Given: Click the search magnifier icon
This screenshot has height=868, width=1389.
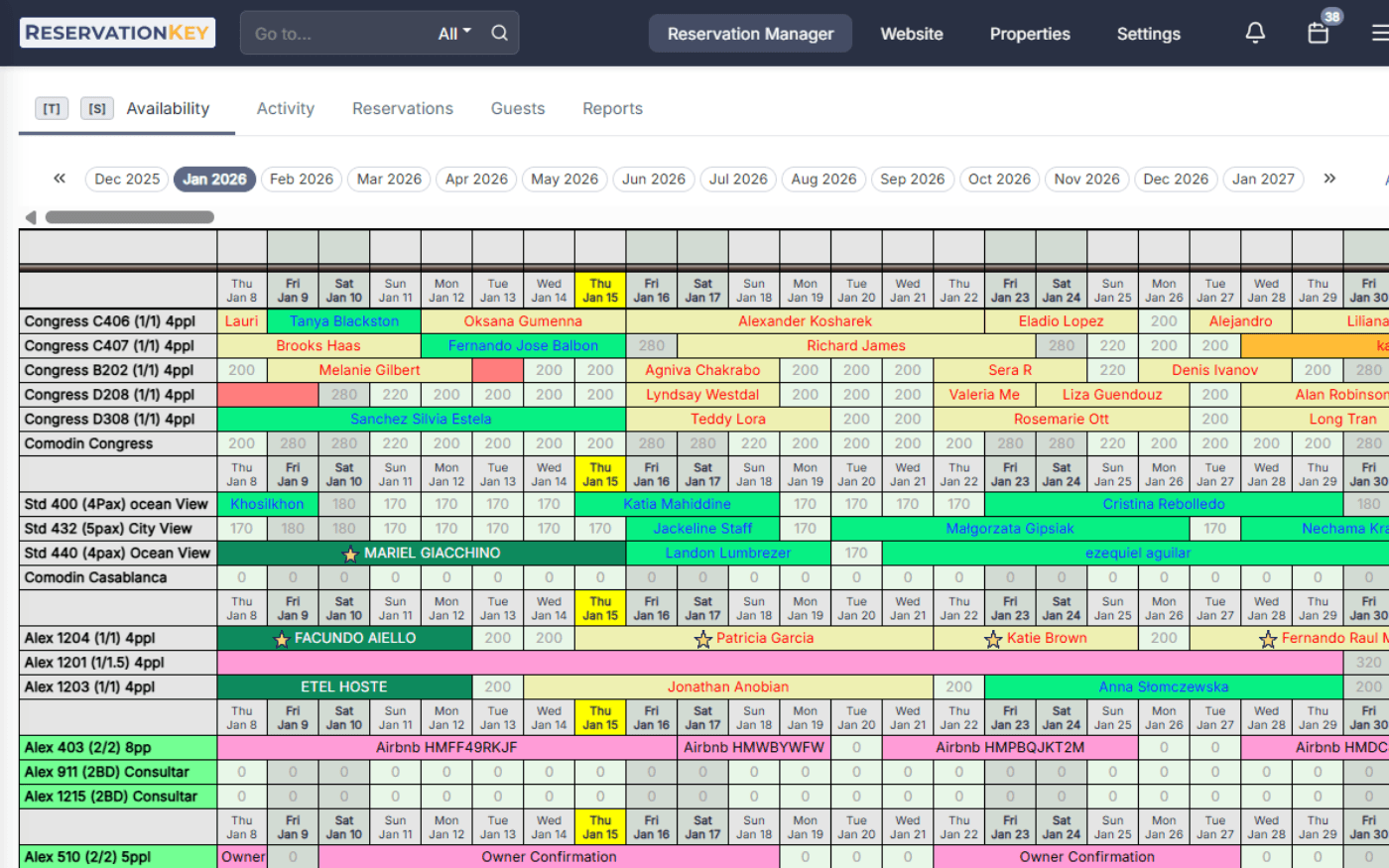Looking at the screenshot, I should pos(498,32).
